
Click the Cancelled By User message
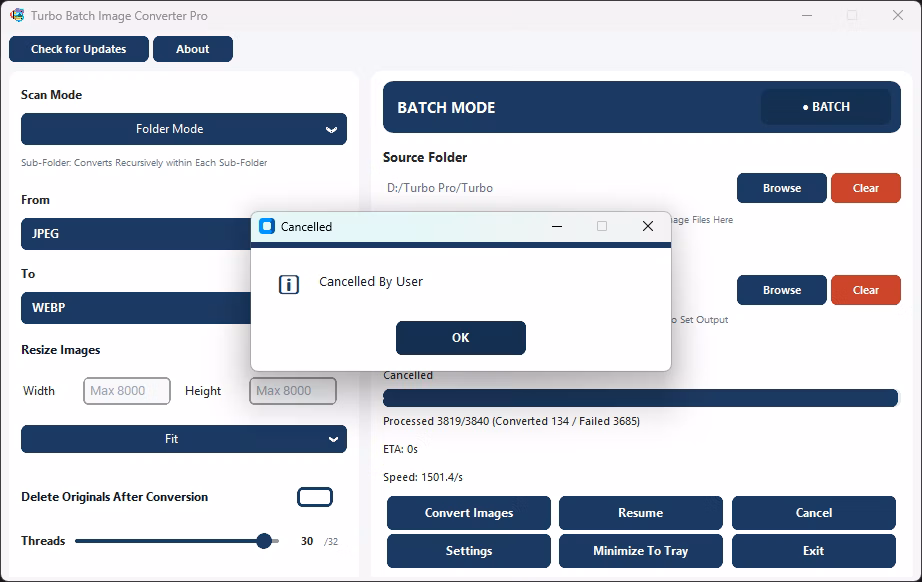pos(371,282)
